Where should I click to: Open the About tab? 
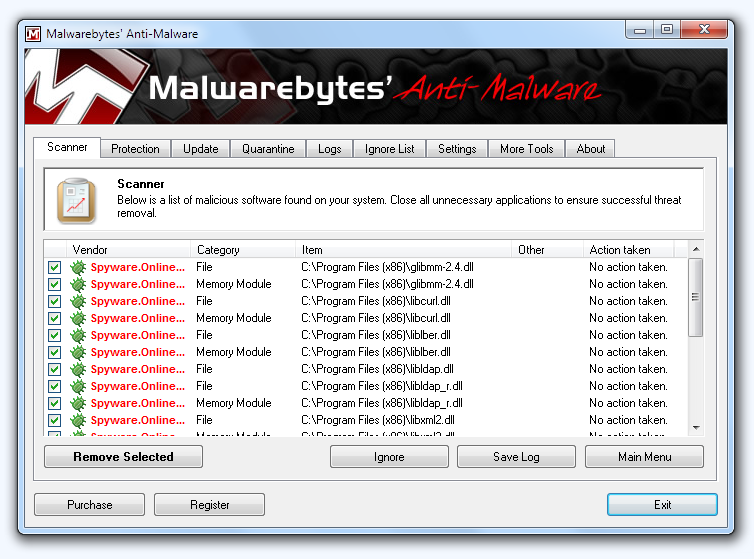591,149
